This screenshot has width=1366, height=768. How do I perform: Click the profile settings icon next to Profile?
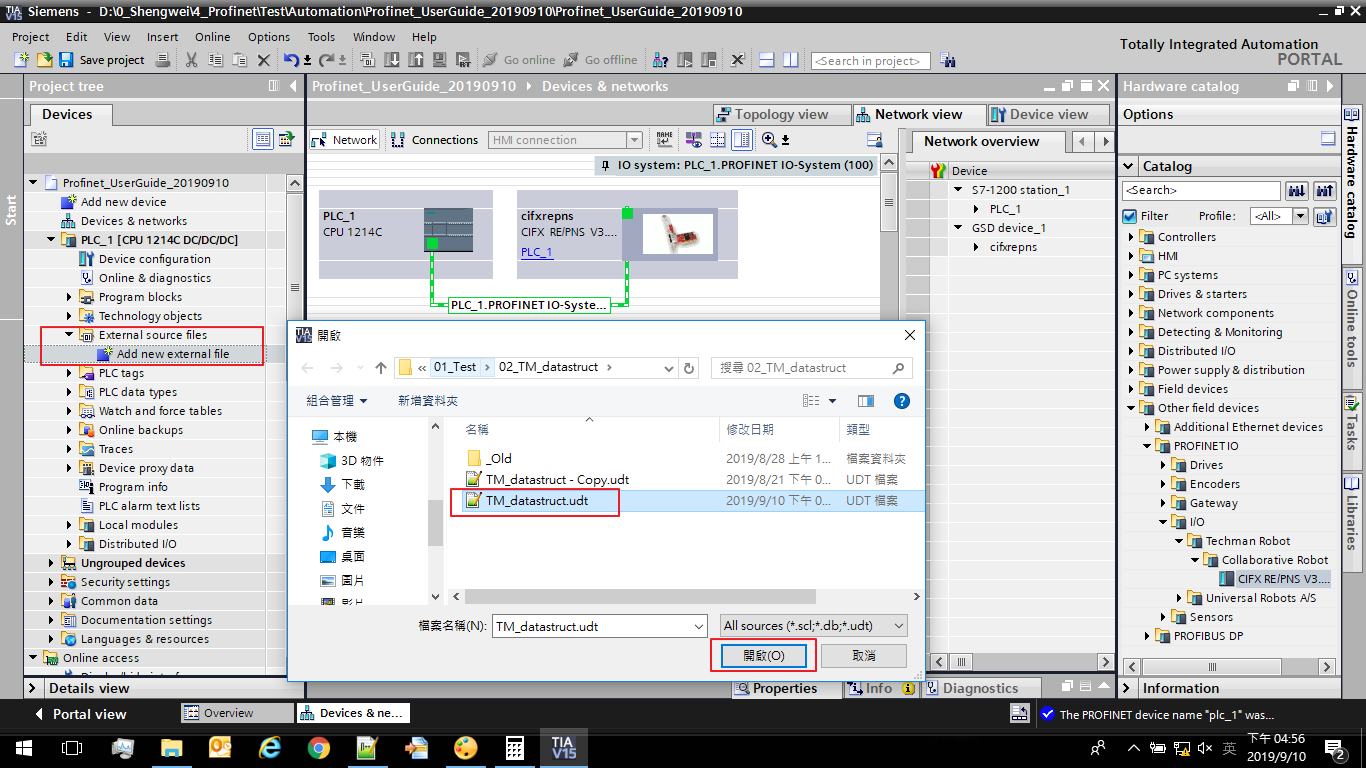[x=1324, y=216]
